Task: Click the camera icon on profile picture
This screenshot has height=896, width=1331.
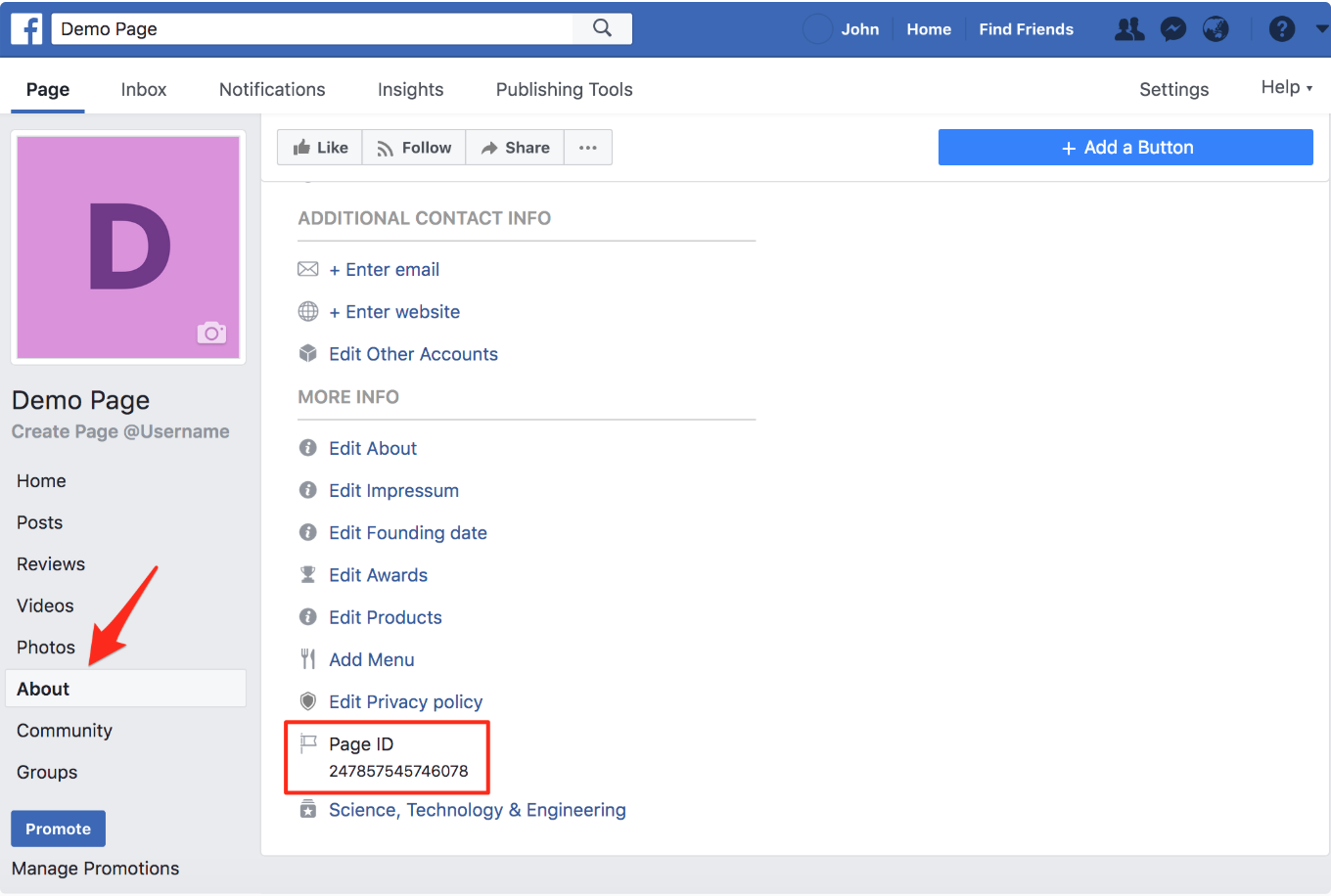Action: click(211, 333)
